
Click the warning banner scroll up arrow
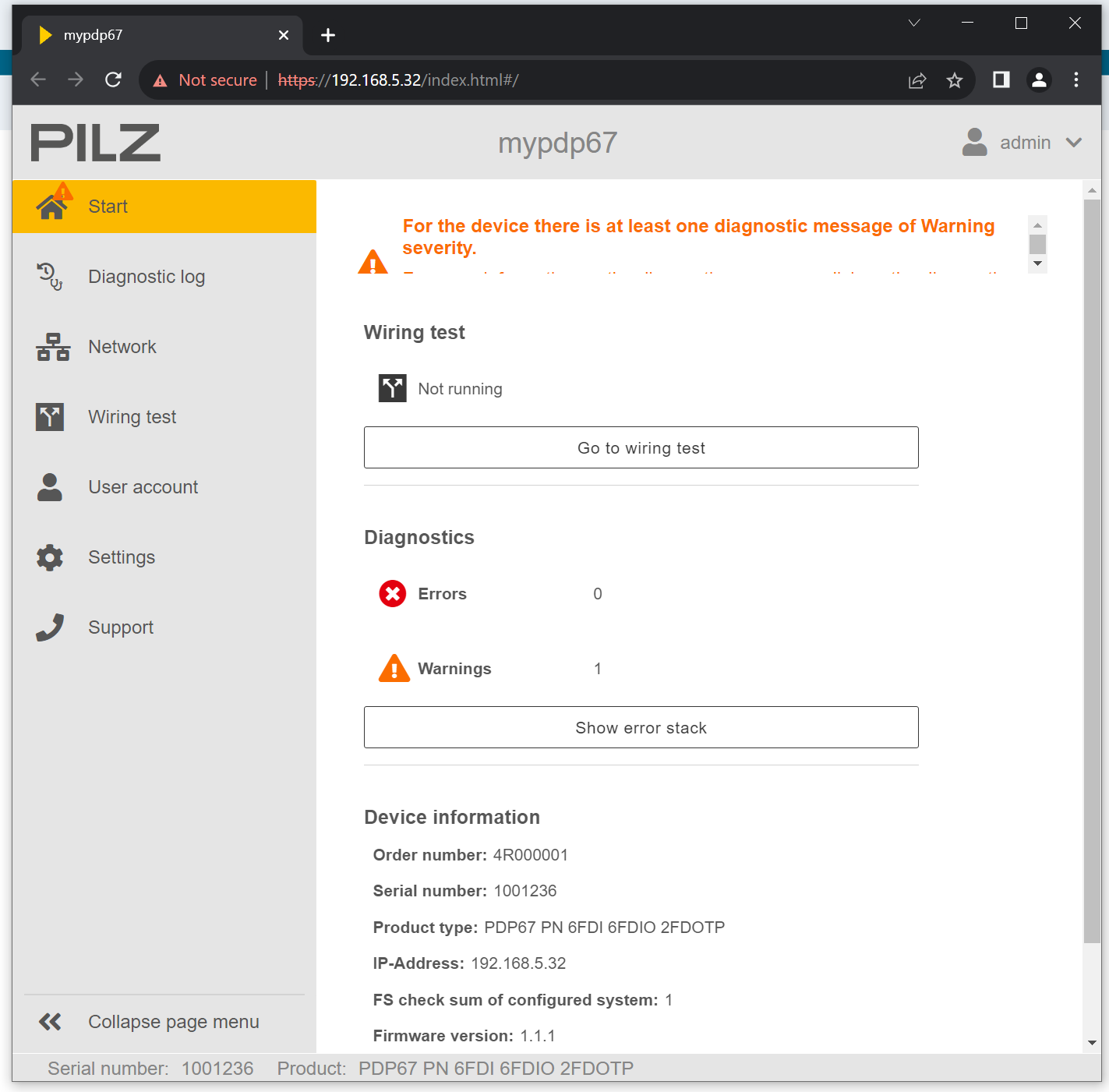coord(1037,224)
